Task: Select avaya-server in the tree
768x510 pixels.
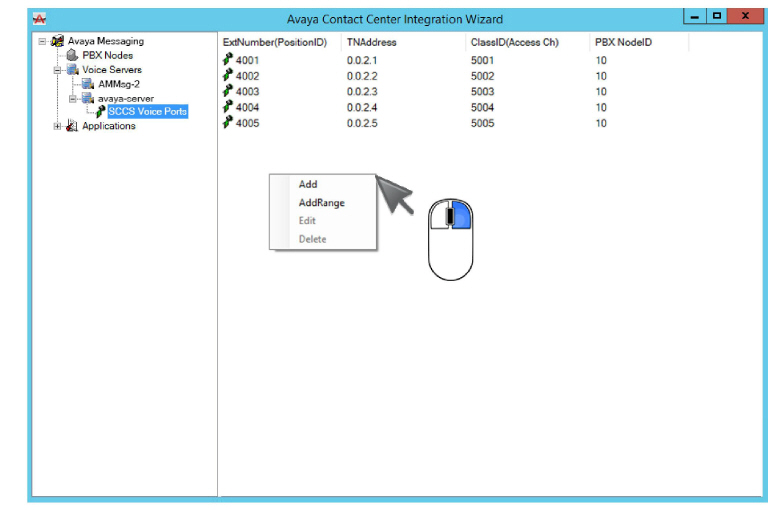Action: (x=125, y=98)
